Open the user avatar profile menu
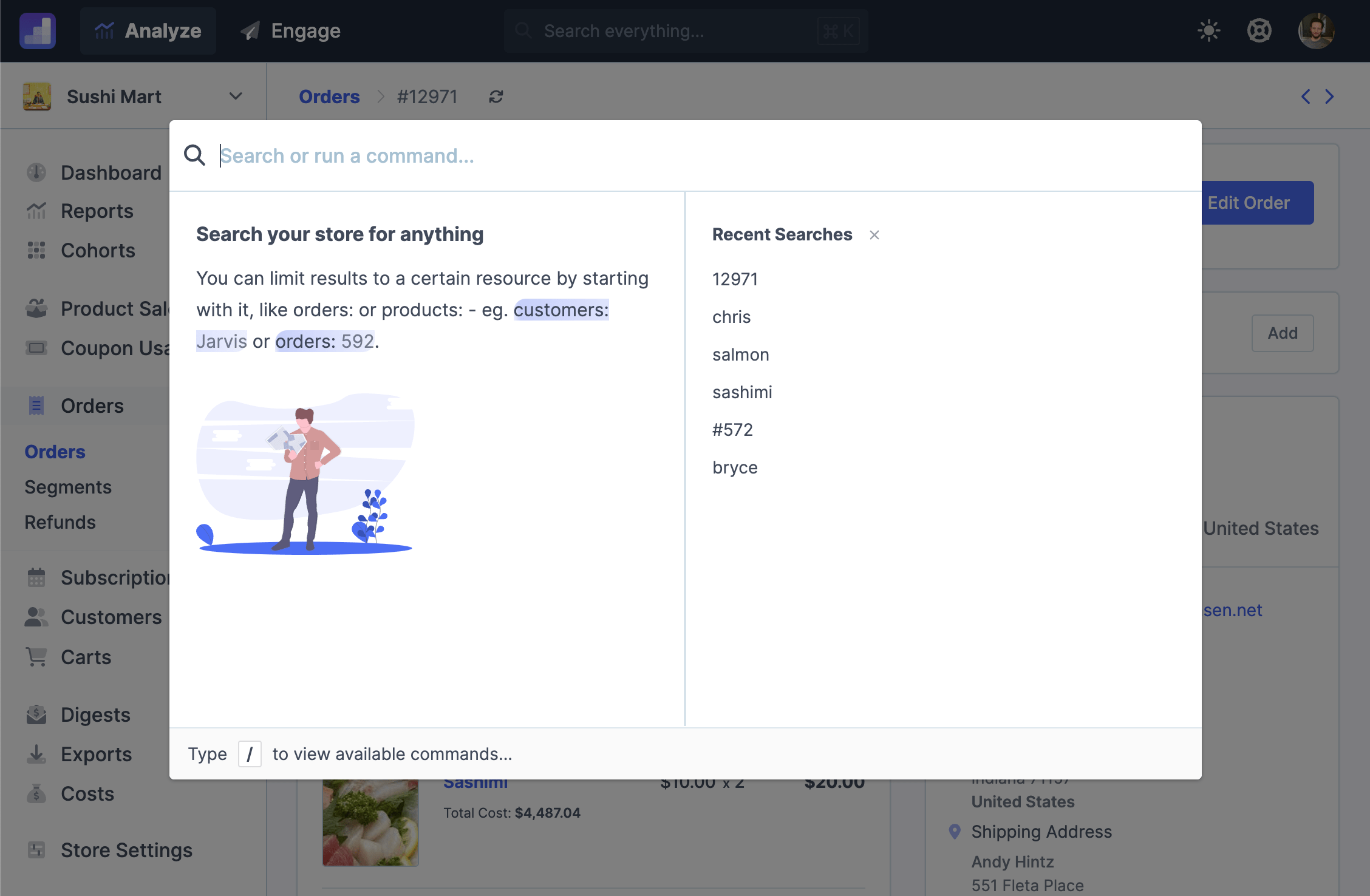The height and width of the screenshot is (896, 1370). click(1315, 30)
